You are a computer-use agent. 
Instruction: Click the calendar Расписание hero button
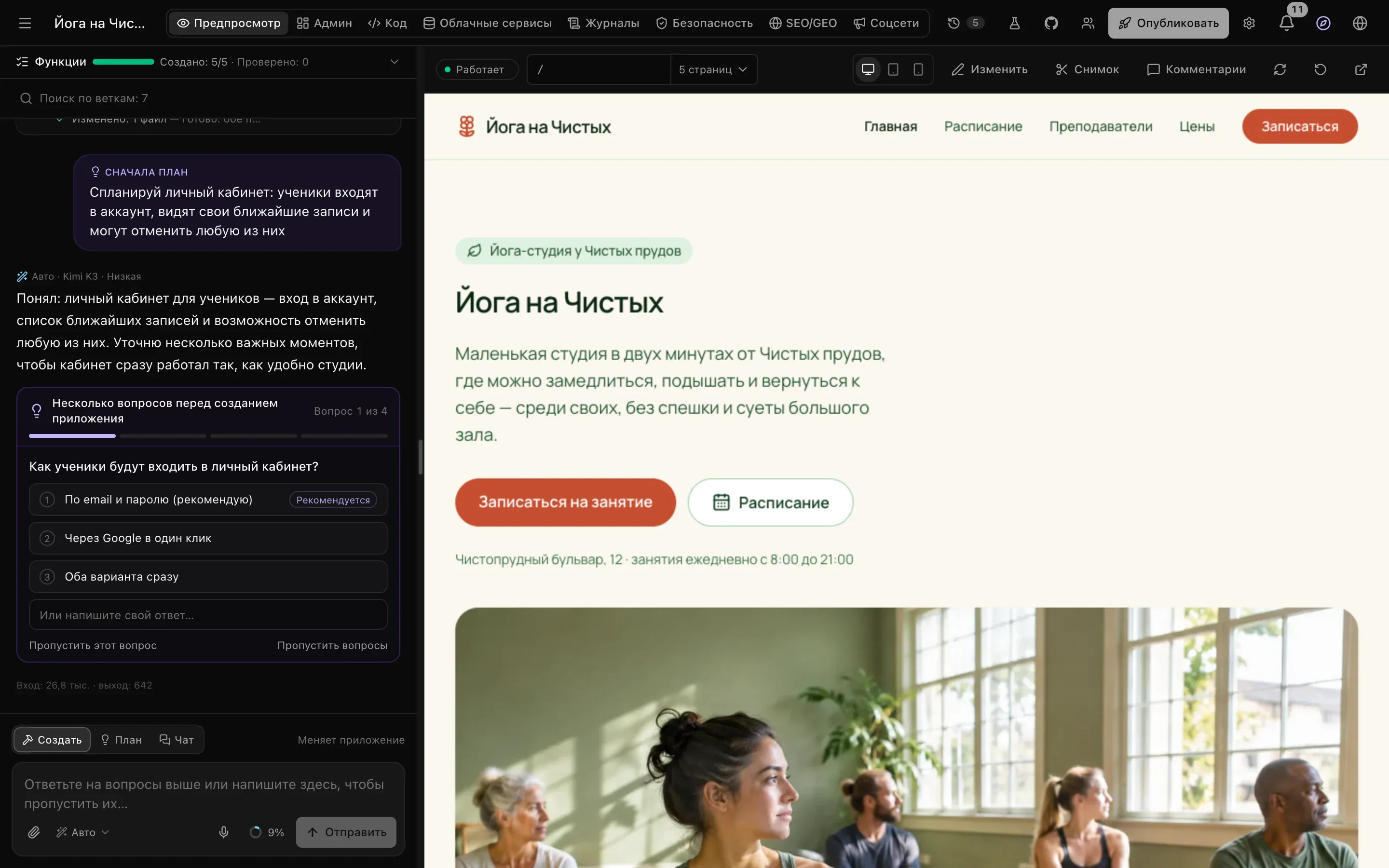770,502
